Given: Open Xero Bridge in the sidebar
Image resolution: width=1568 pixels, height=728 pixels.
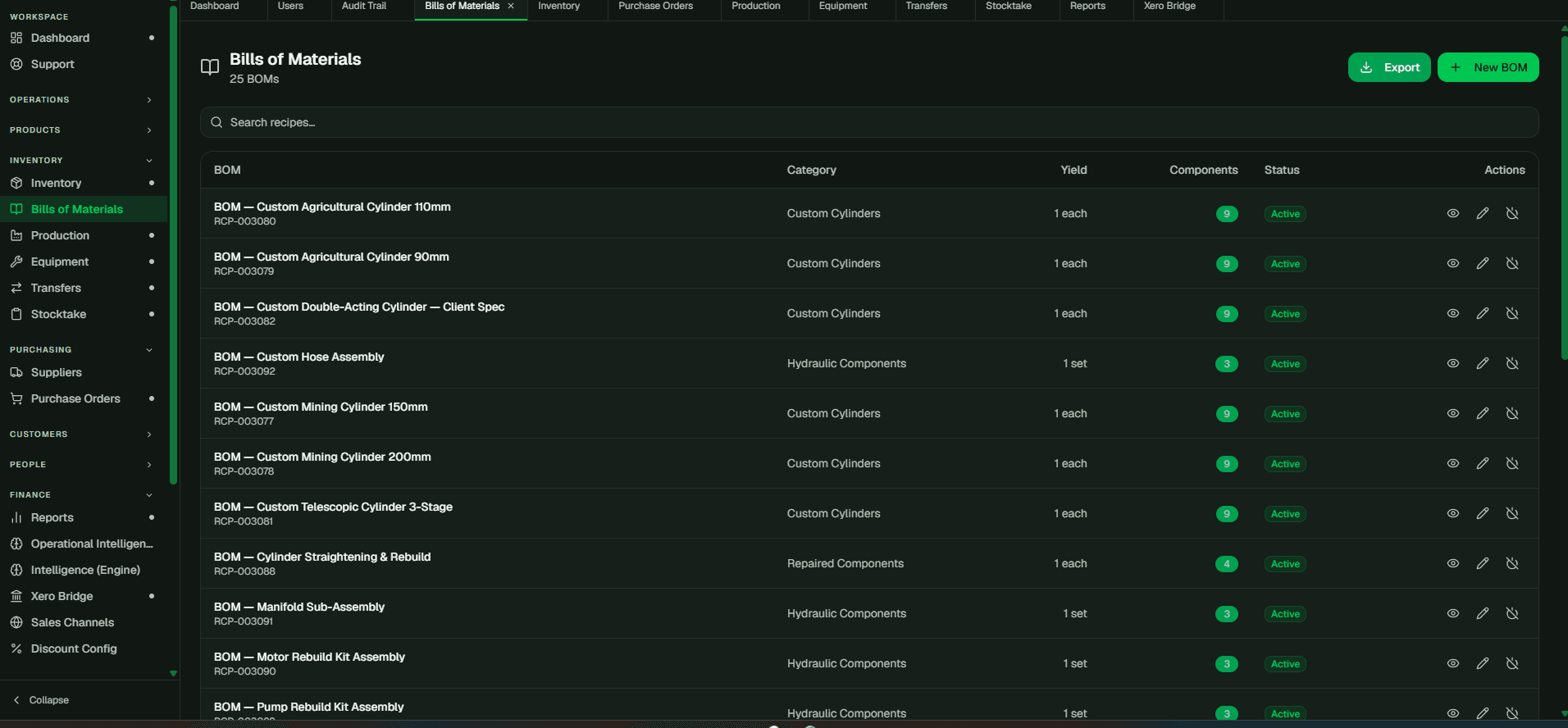Looking at the screenshot, I should click(x=84, y=596).
